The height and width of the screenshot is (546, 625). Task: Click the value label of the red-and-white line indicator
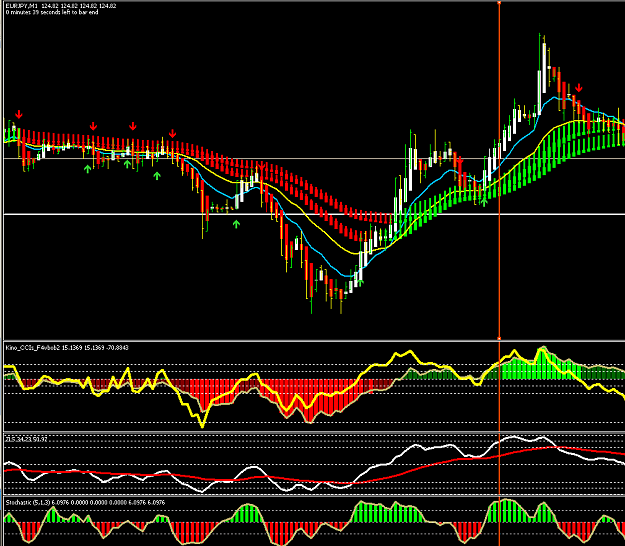pos(27,439)
